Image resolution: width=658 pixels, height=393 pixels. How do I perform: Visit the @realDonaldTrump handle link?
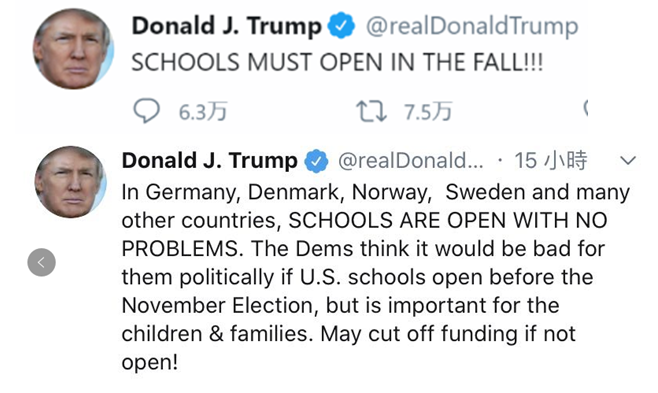tap(472, 26)
